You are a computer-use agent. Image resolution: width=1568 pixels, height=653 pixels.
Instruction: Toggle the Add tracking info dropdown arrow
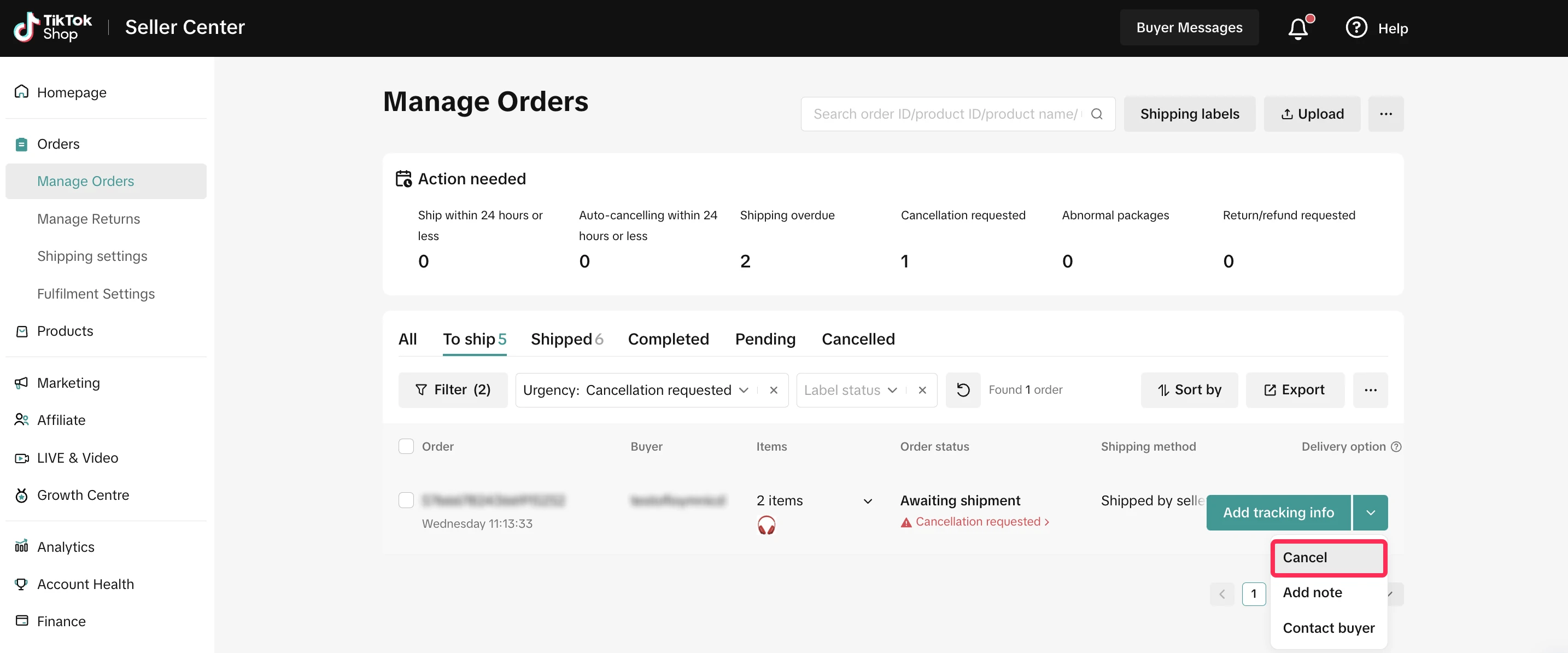(x=1370, y=512)
